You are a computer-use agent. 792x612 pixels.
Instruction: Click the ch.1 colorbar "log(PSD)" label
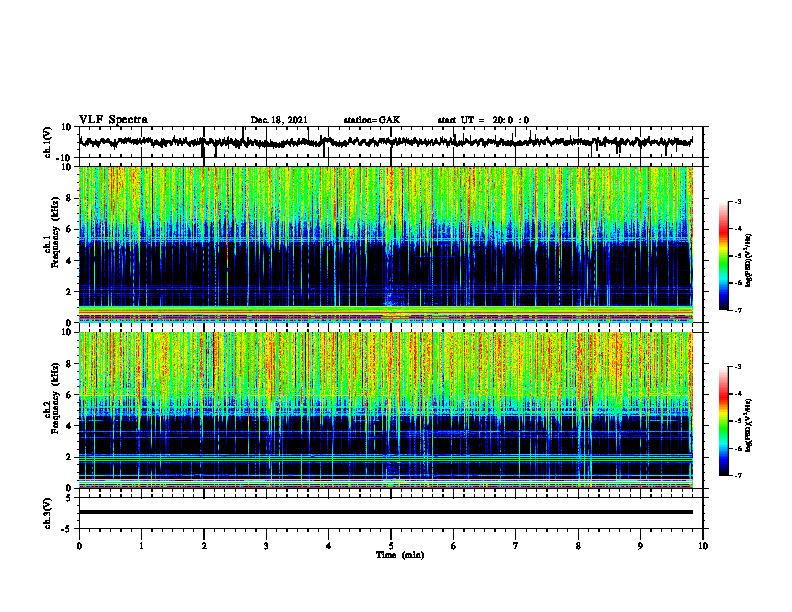[x=749, y=261]
